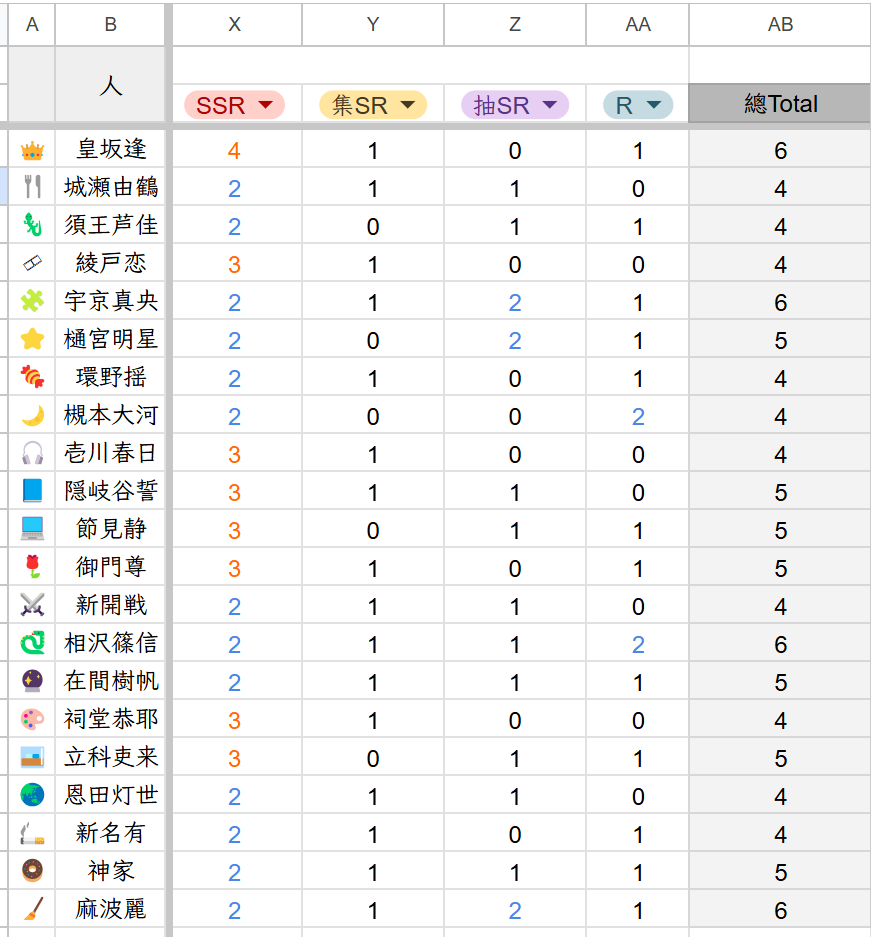Select the bandage emoji next to 綾戸恋
The height and width of the screenshot is (937, 871).
pos(32,264)
